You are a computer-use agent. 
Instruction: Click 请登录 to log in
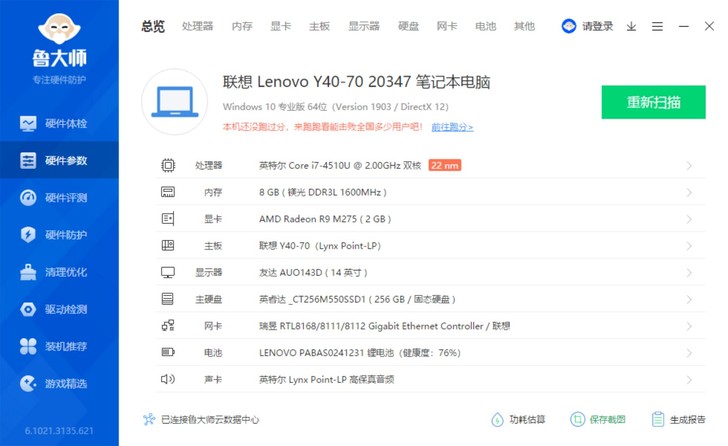598,26
